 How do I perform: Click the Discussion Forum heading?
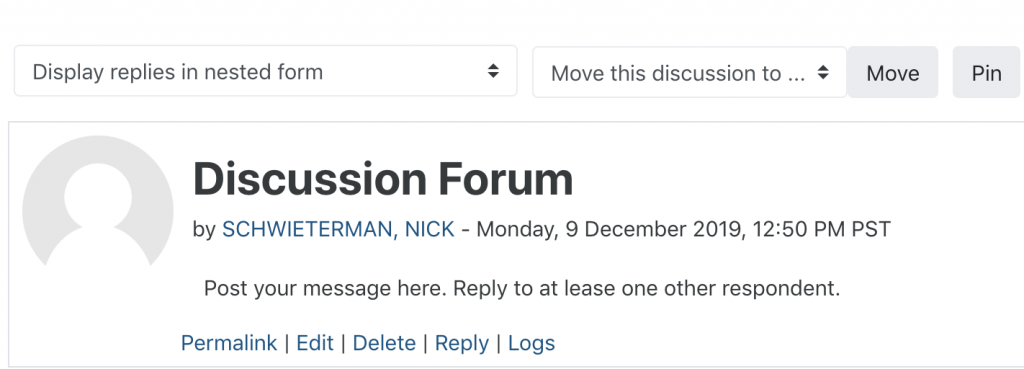(x=383, y=179)
